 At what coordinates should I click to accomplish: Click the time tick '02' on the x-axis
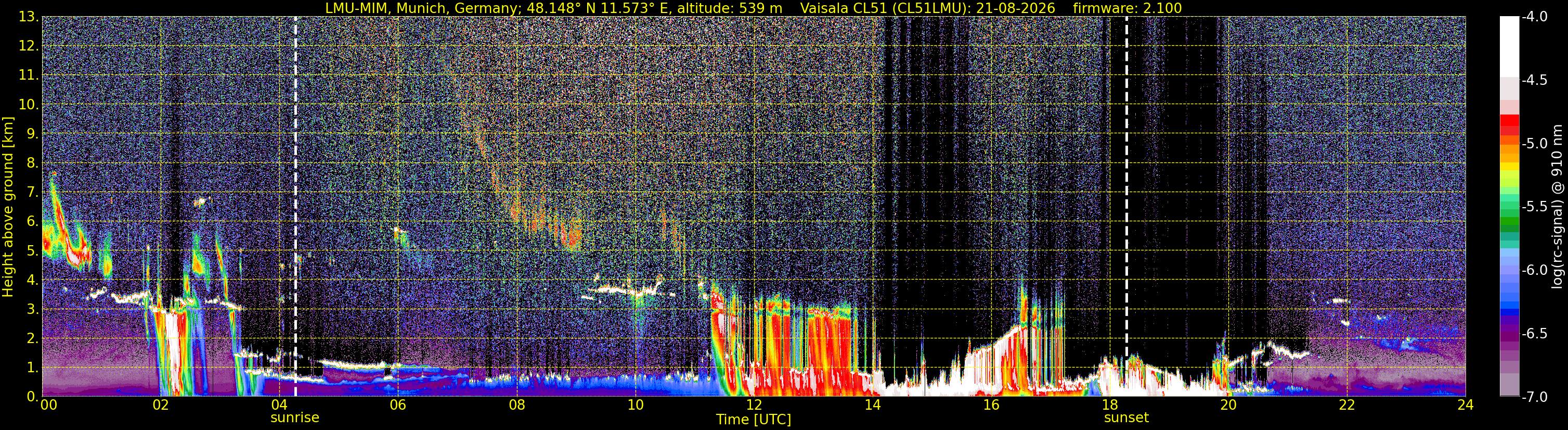click(x=161, y=404)
